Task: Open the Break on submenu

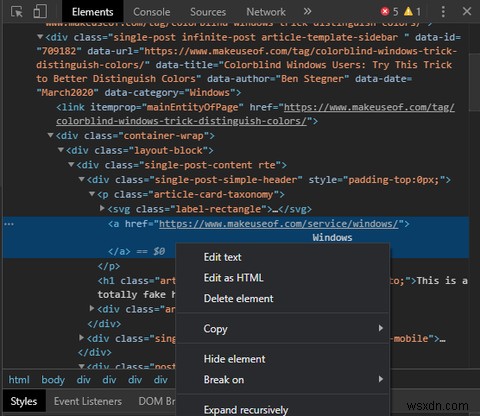Action: (x=282, y=380)
